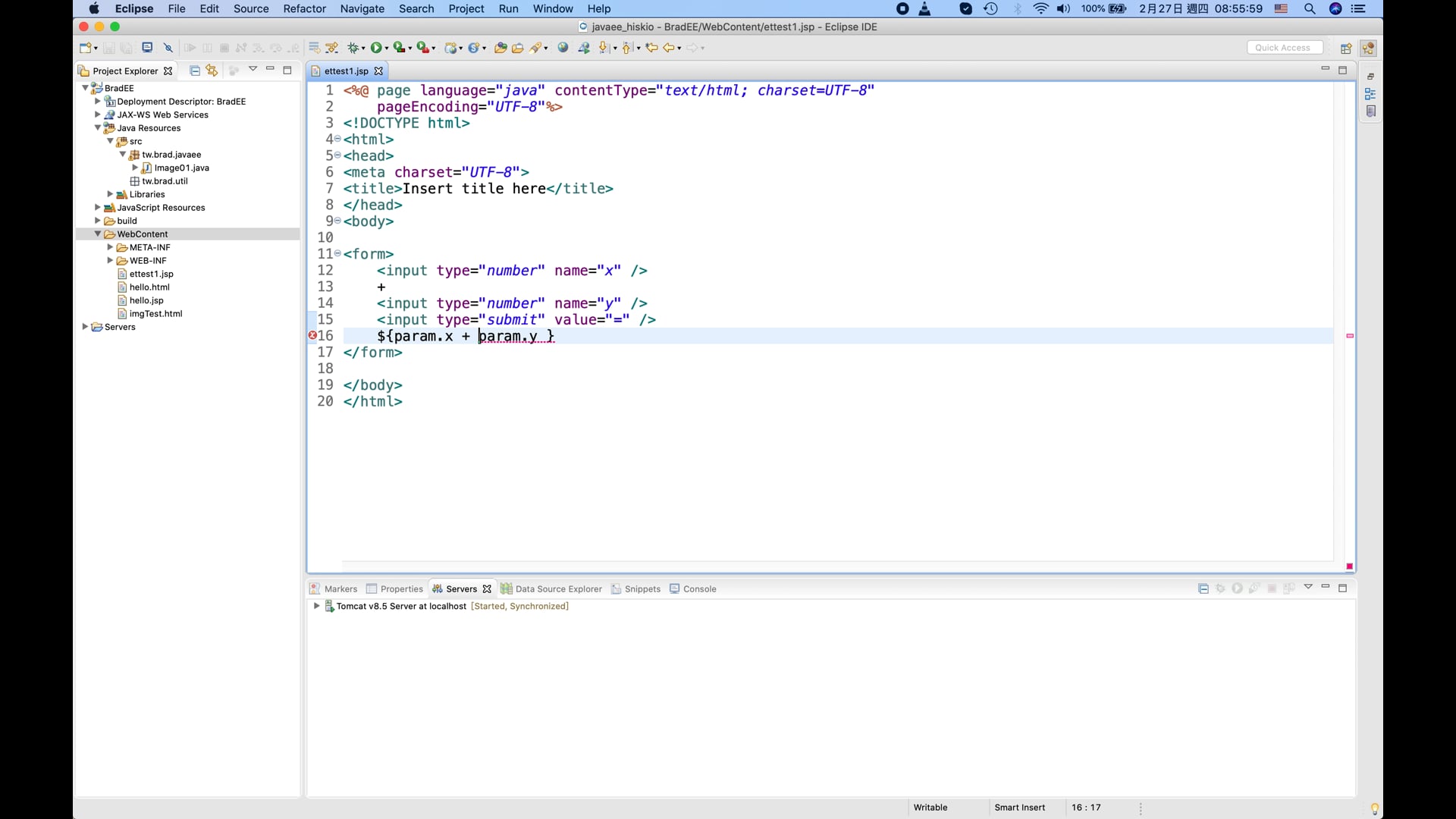1456x819 pixels.
Task: Click Collapse All in Project Explorer
Action: [195, 71]
